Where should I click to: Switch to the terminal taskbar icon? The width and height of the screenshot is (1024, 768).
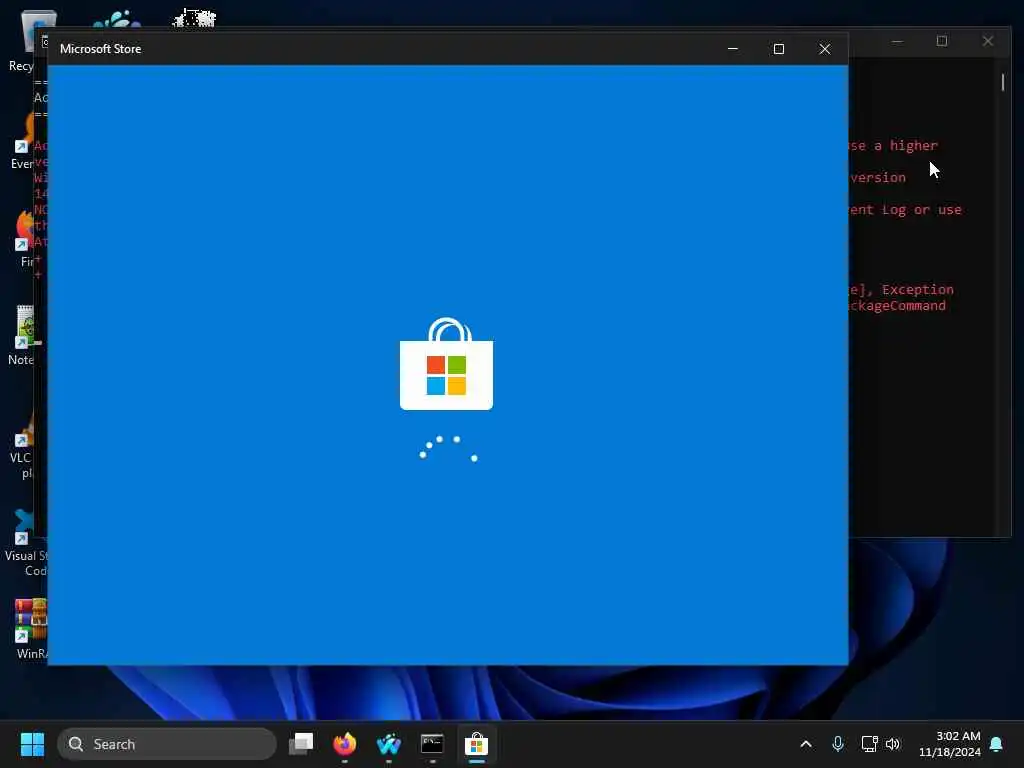point(432,744)
